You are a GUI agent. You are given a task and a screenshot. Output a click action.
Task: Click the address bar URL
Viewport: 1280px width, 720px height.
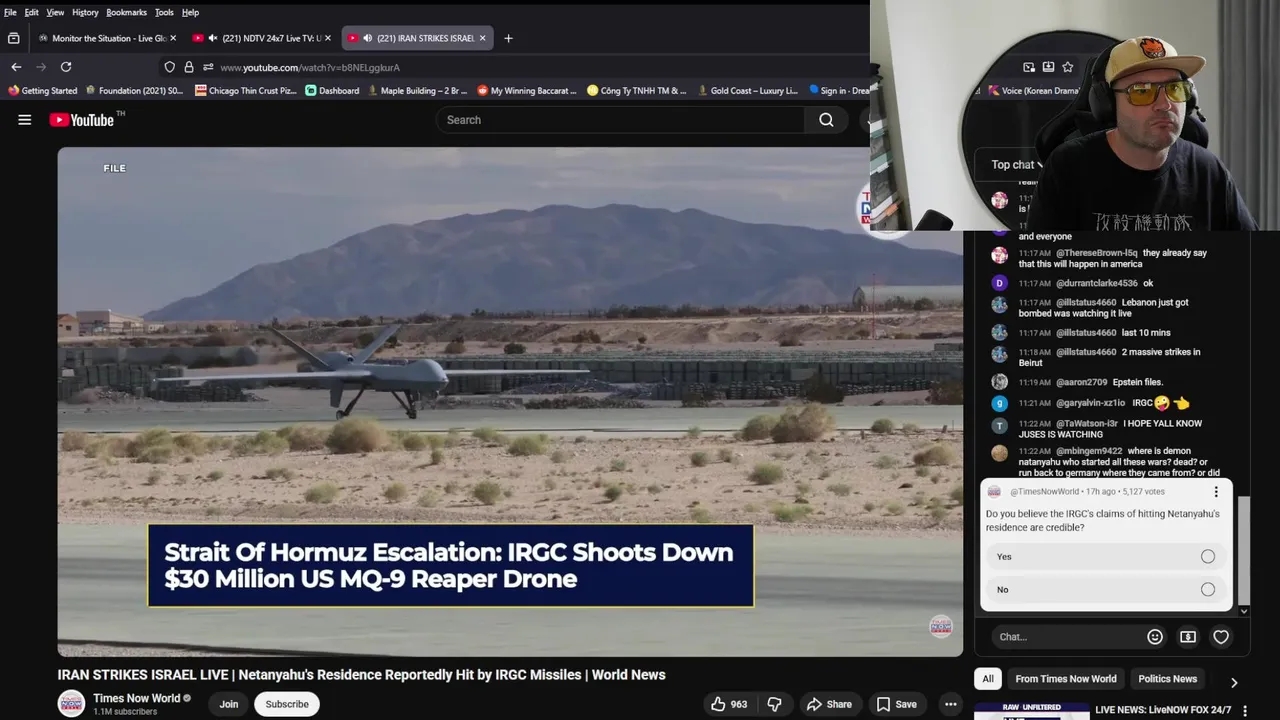[310, 67]
